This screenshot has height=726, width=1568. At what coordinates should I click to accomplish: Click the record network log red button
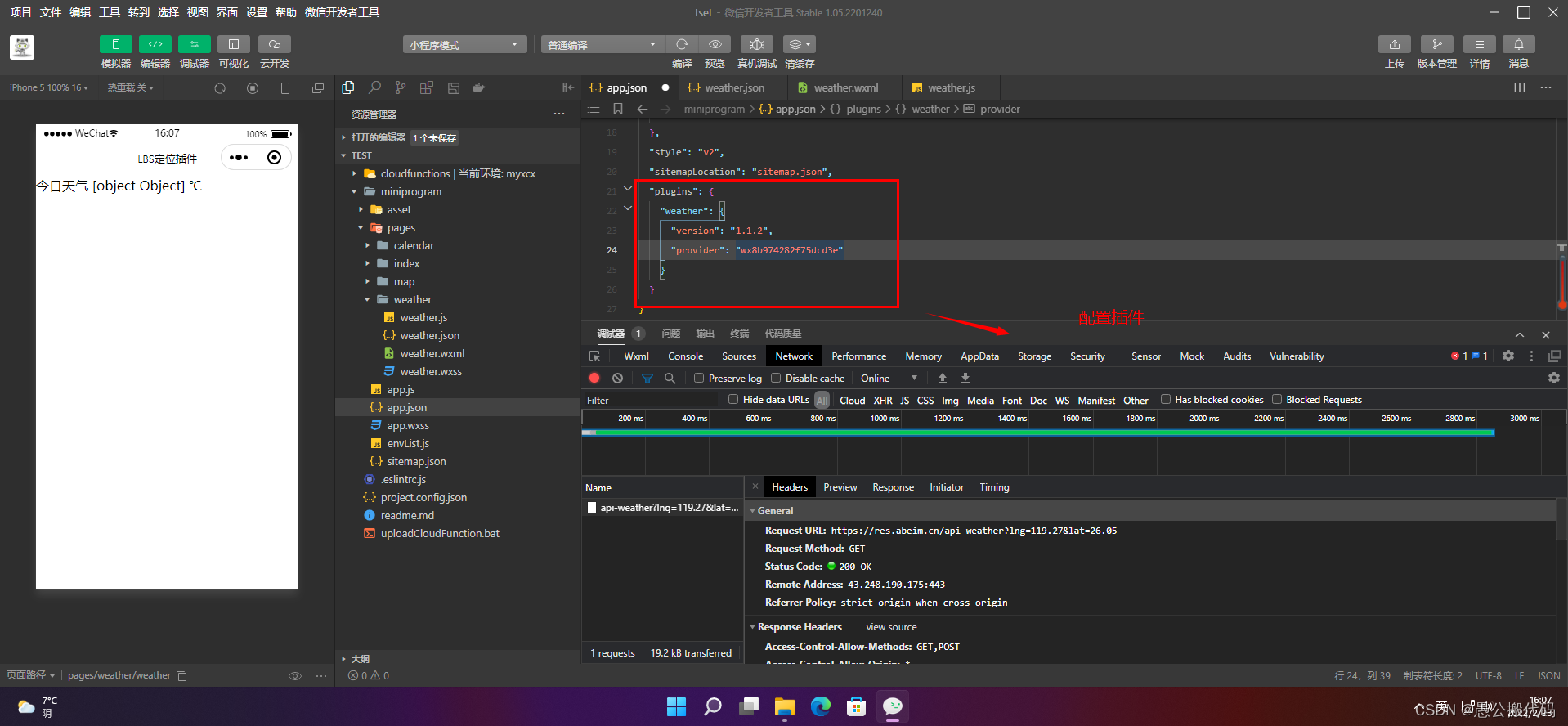coord(594,378)
